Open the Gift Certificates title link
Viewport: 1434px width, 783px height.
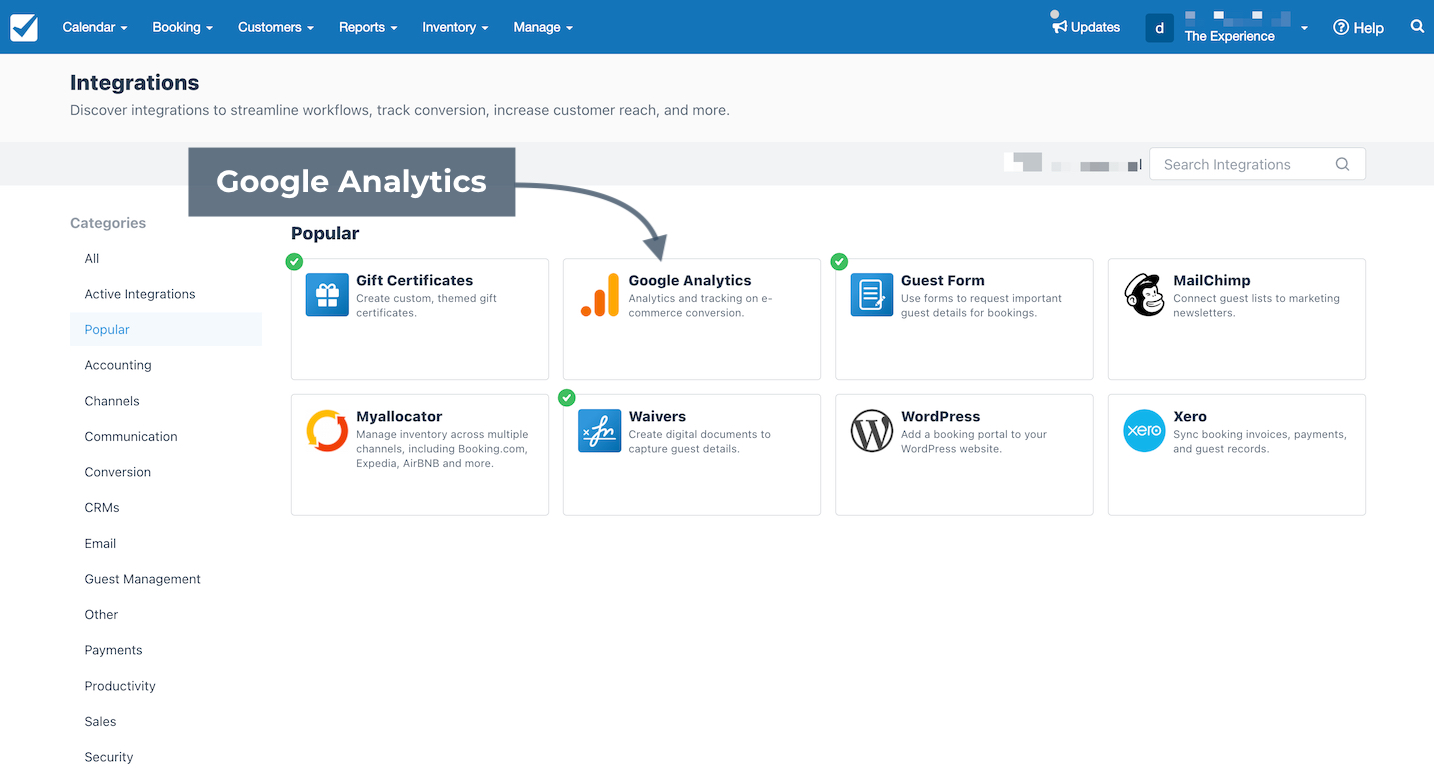point(414,280)
